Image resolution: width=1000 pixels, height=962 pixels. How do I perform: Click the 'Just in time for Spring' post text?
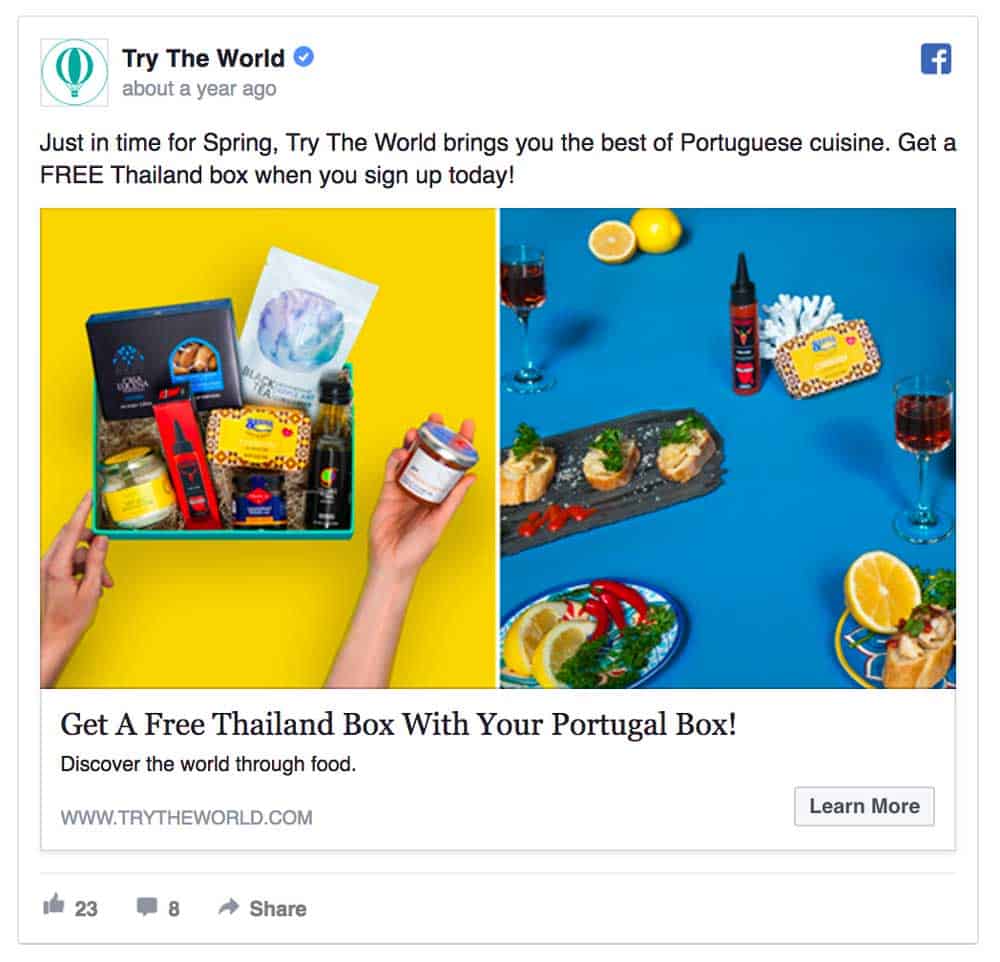(x=497, y=159)
